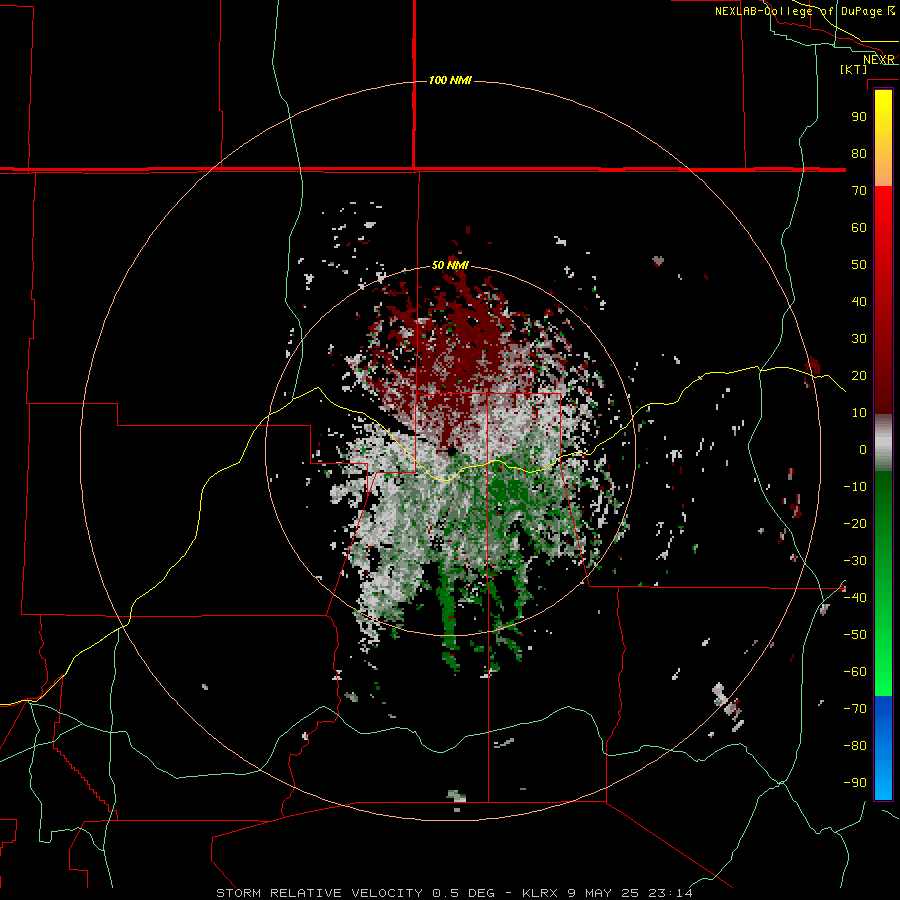Click the 100 NMI range ring label
900x900 pixels.
450,80
